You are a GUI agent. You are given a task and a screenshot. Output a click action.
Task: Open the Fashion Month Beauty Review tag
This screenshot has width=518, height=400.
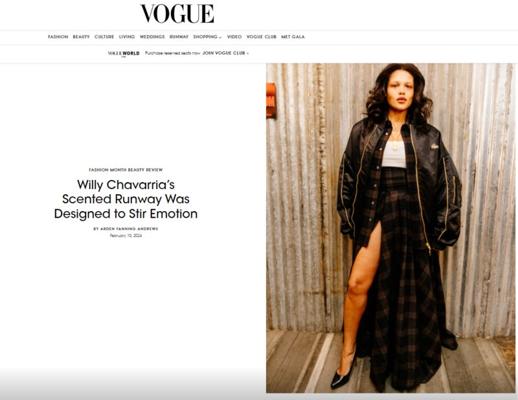pyautogui.click(x=126, y=170)
